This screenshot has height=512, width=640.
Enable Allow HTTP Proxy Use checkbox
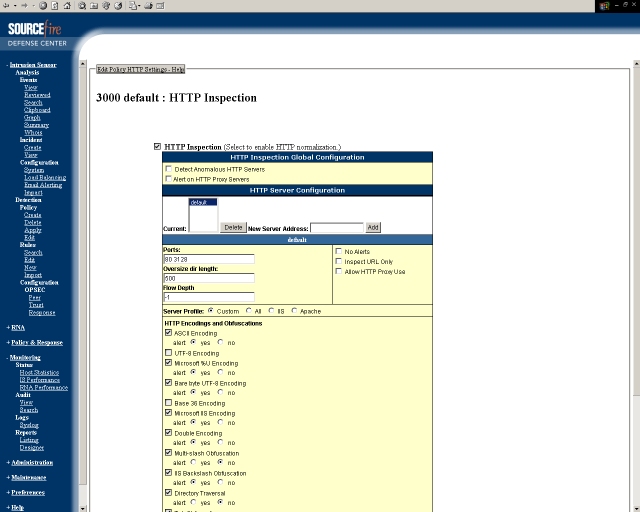(x=338, y=271)
